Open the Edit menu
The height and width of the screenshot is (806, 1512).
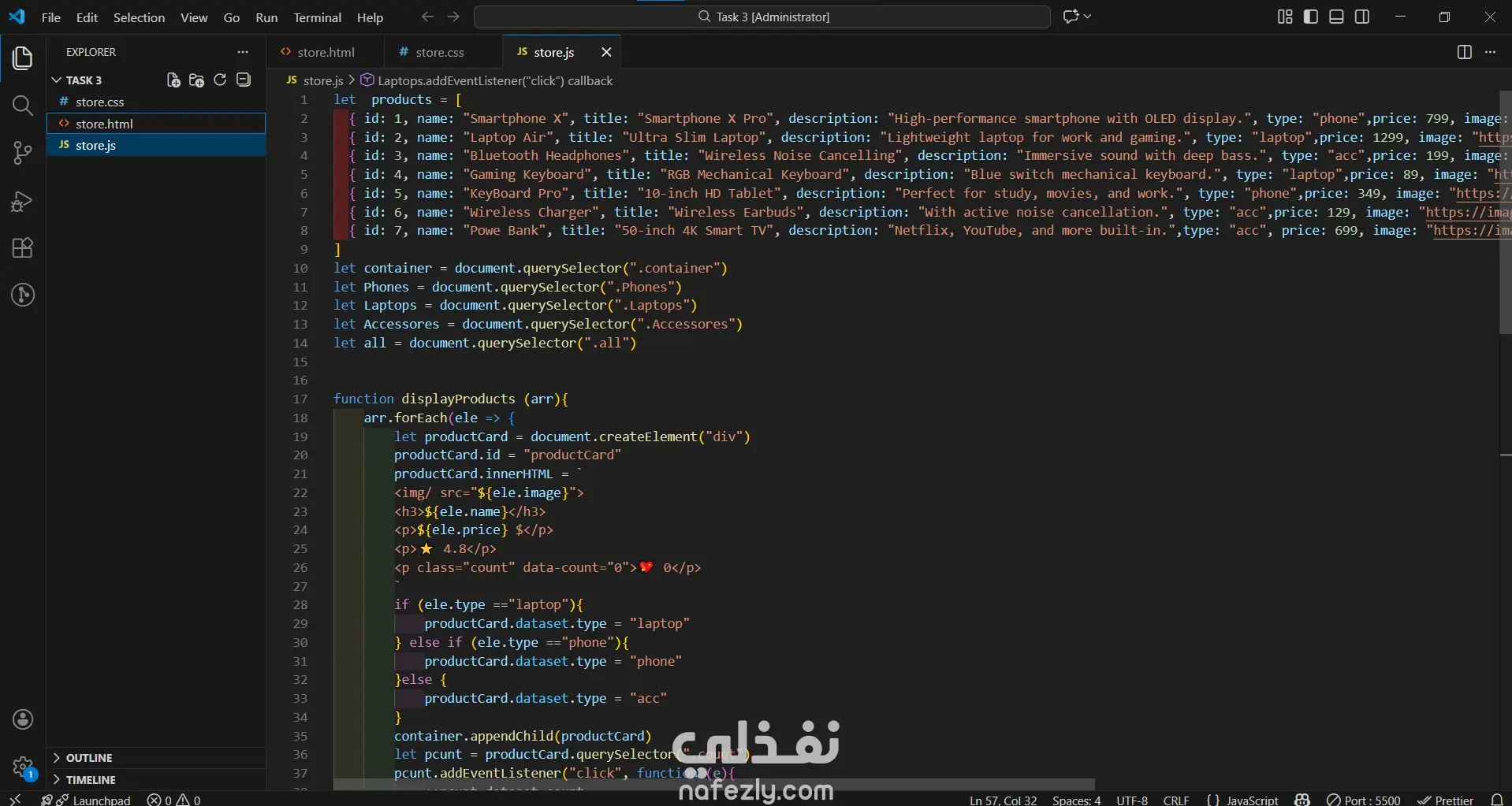tap(87, 17)
